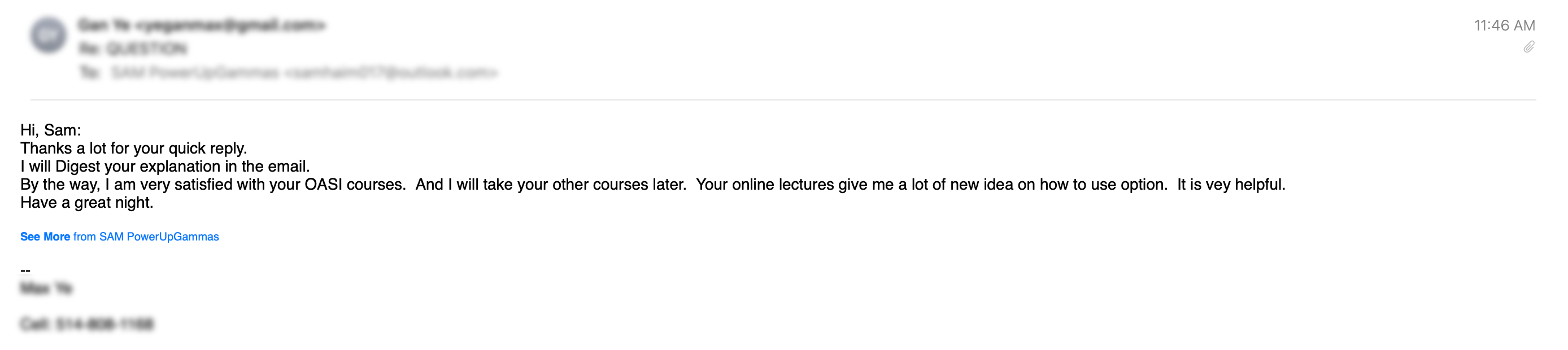
Task: Click the line Thanks a lot for your quick reply
Action: click(x=134, y=148)
